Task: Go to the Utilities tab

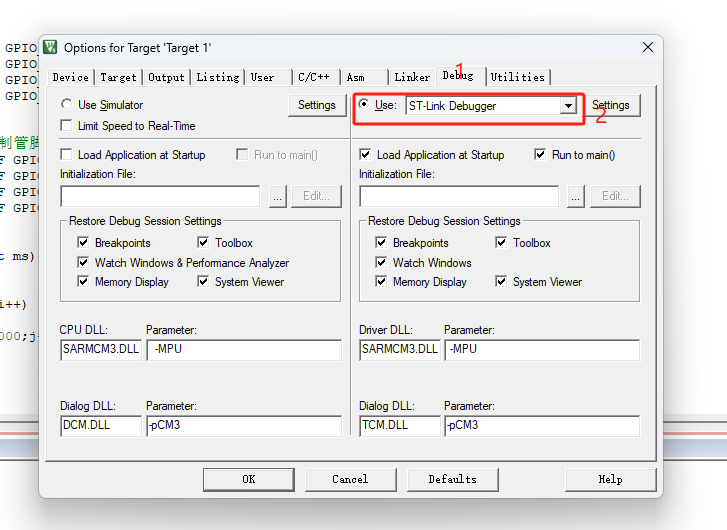Action: (x=518, y=77)
